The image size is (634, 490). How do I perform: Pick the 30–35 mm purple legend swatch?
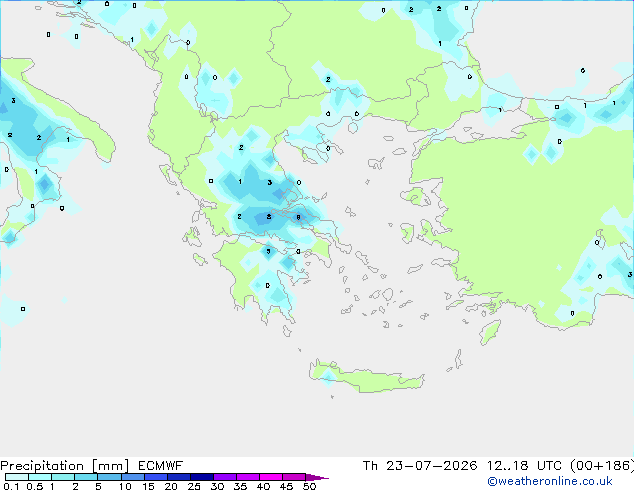225,477
